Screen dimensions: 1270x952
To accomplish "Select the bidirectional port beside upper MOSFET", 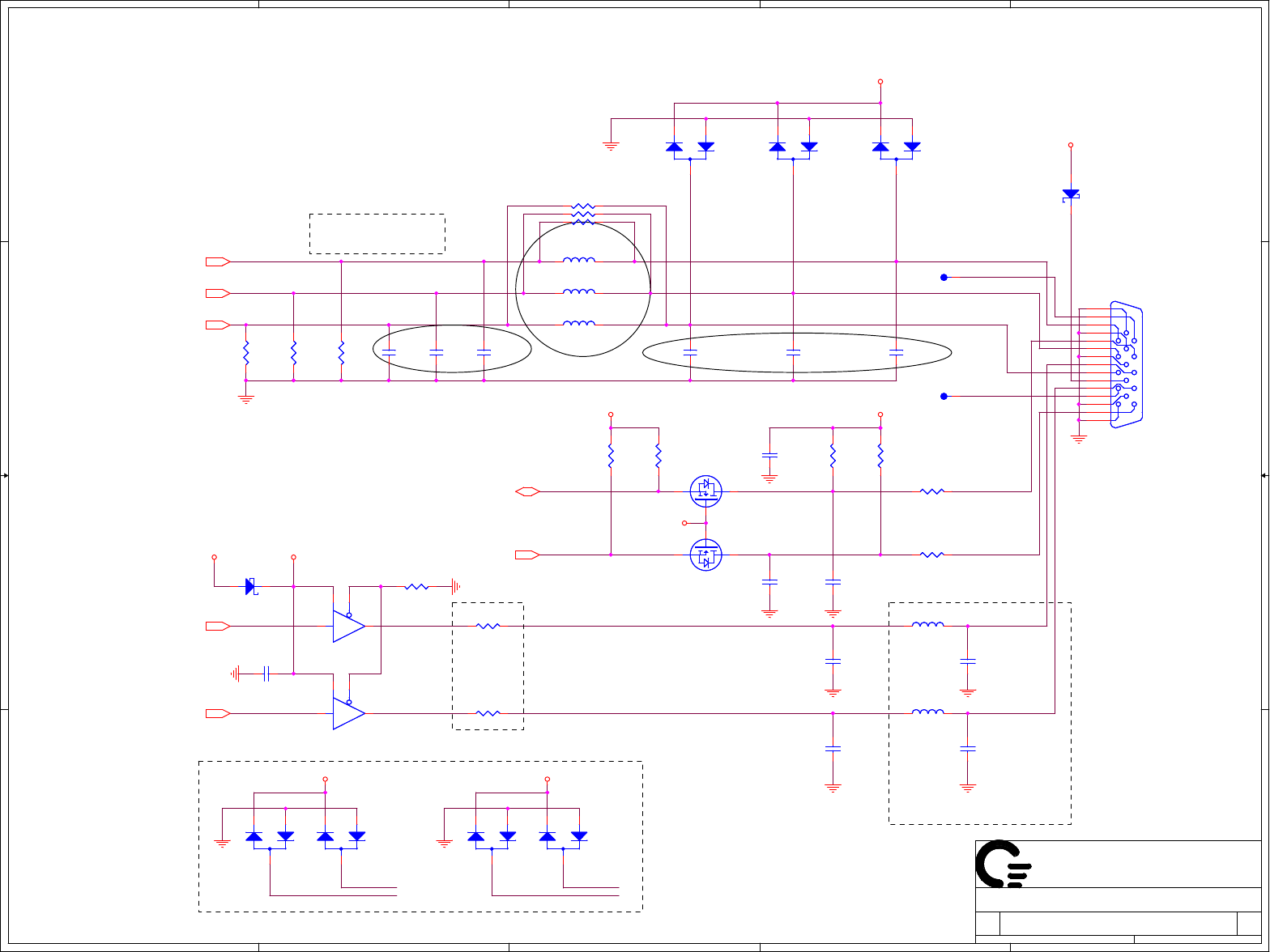I will click(527, 491).
